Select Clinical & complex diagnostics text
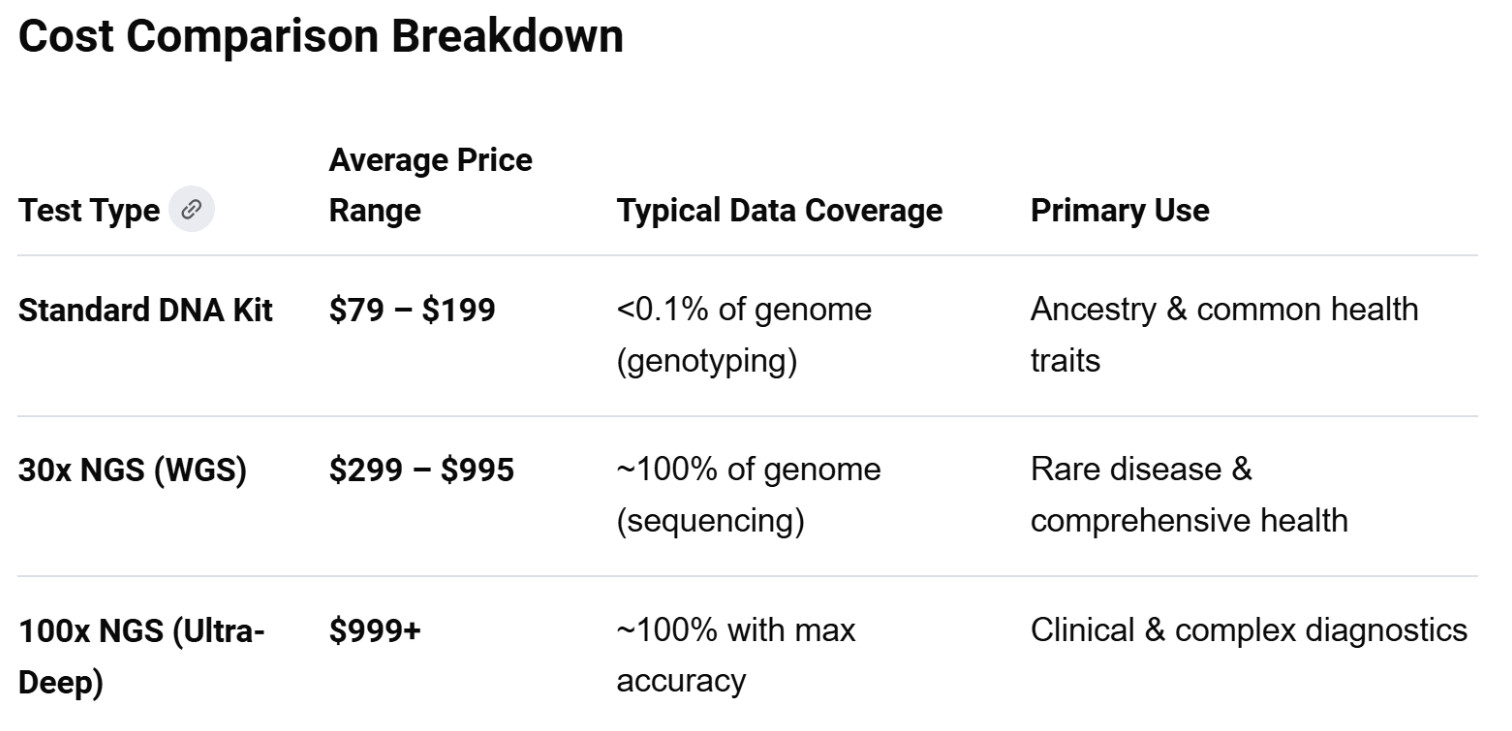1512x731 pixels. (1249, 631)
